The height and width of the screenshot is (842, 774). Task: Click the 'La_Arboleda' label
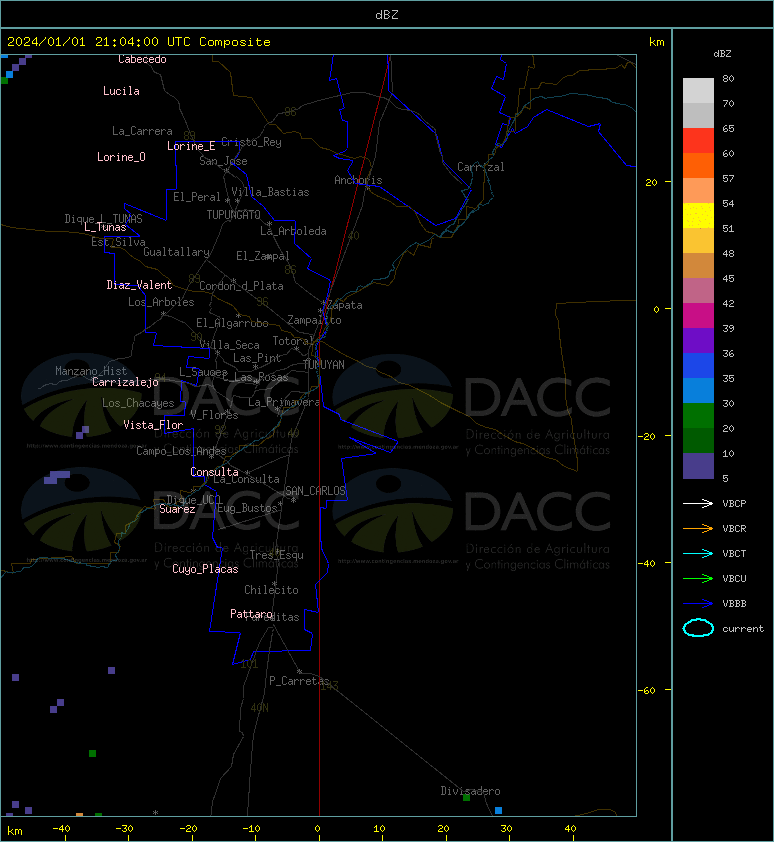point(293,231)
